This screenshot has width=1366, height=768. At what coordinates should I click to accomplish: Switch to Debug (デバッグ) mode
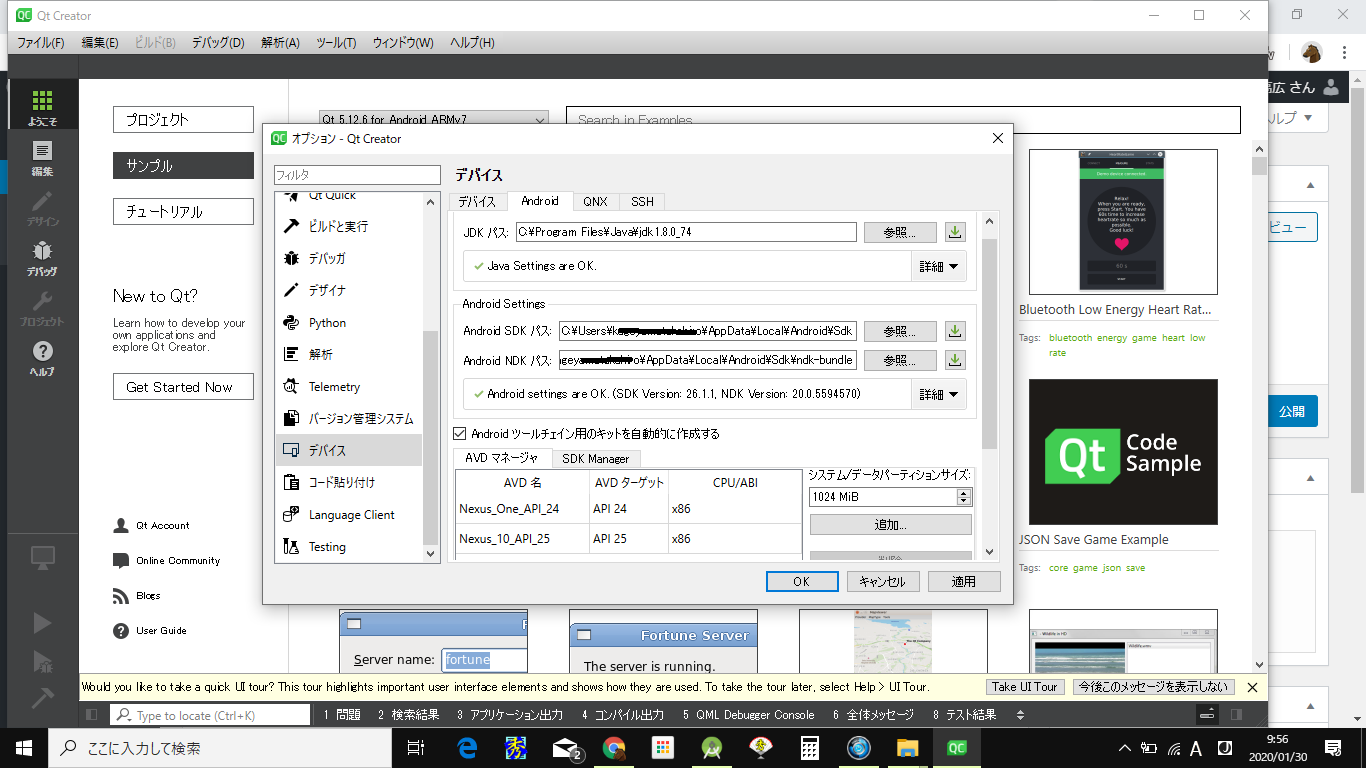coord(42,258)
